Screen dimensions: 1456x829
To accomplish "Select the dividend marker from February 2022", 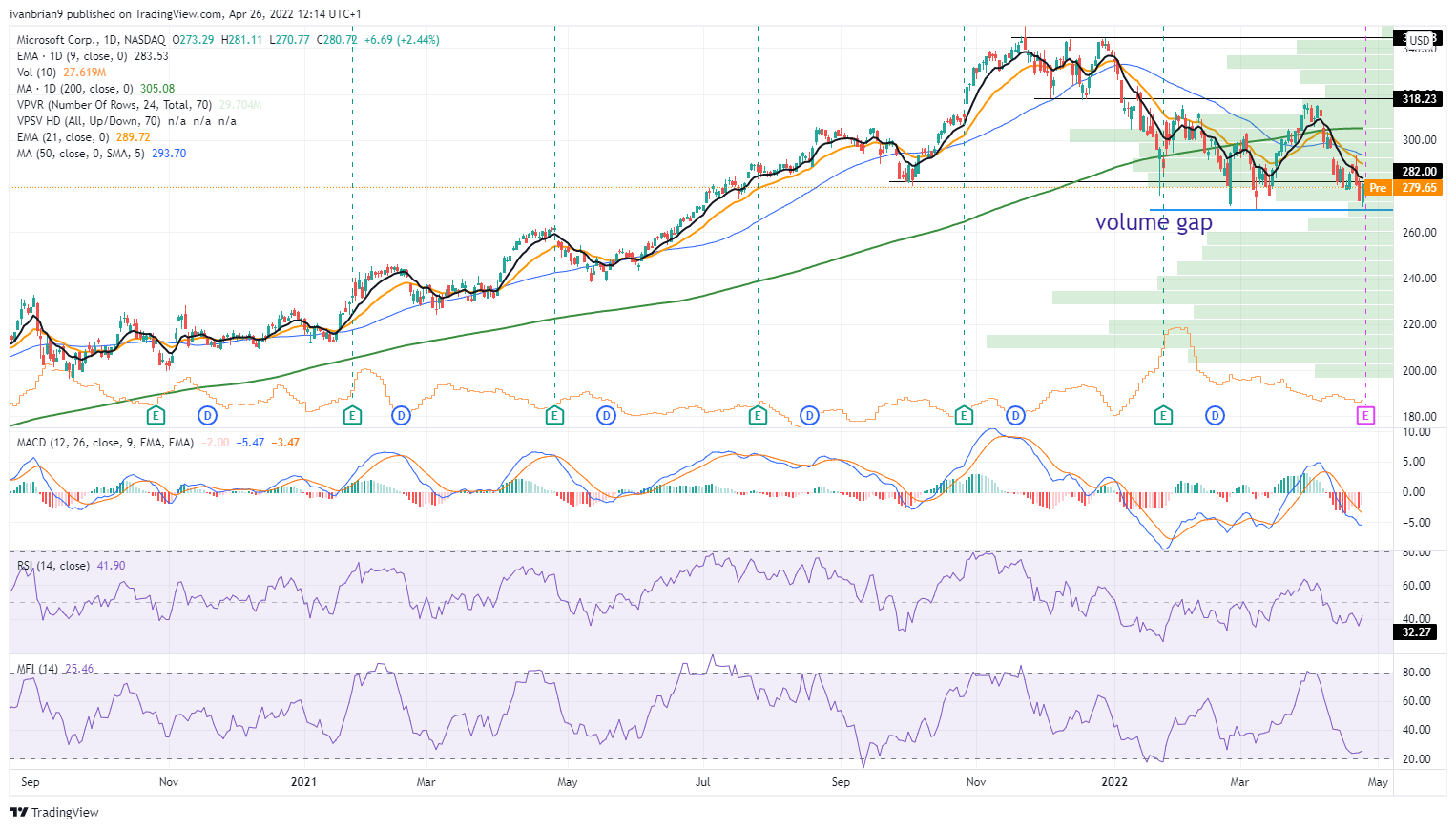I will coord(1215,415).
